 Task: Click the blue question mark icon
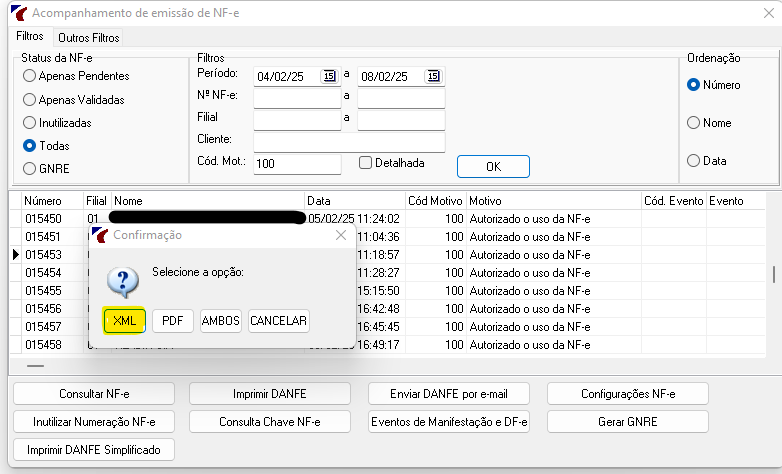tap(123, 282)
